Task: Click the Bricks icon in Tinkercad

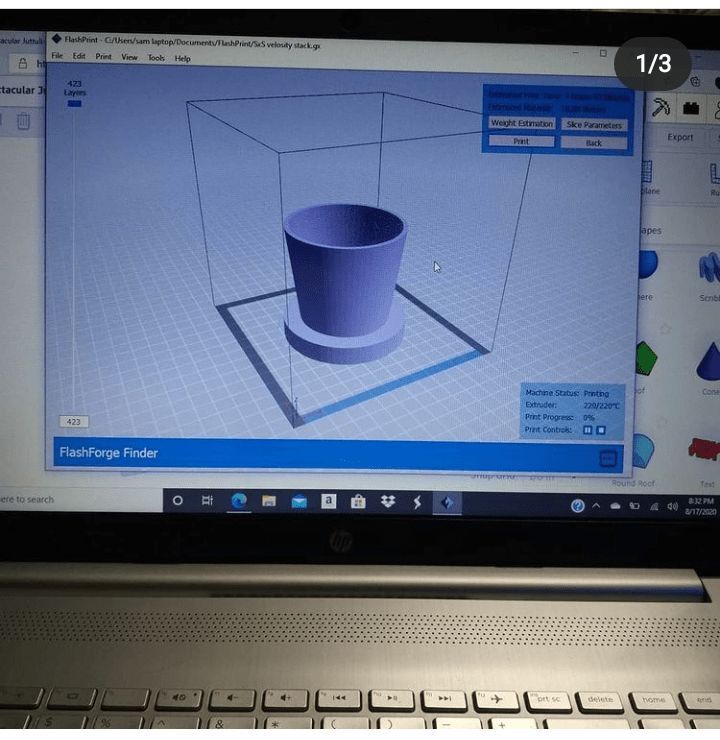Action: tap(691, 109)
